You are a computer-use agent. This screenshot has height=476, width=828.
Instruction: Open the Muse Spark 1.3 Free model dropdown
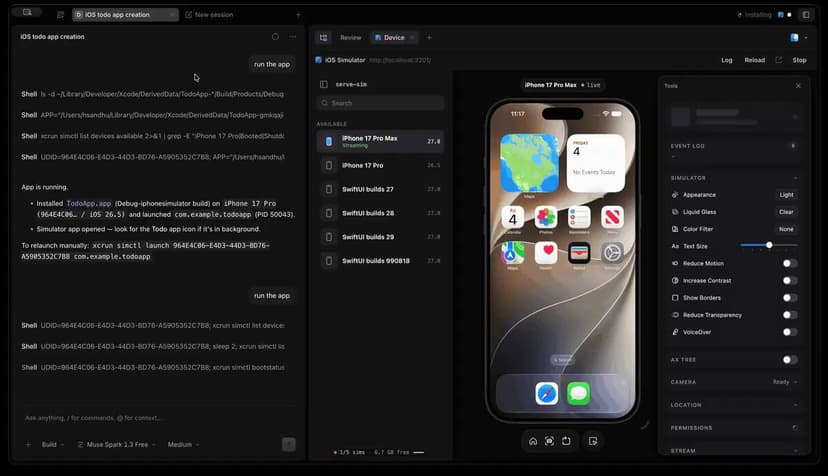click(117, 445)
